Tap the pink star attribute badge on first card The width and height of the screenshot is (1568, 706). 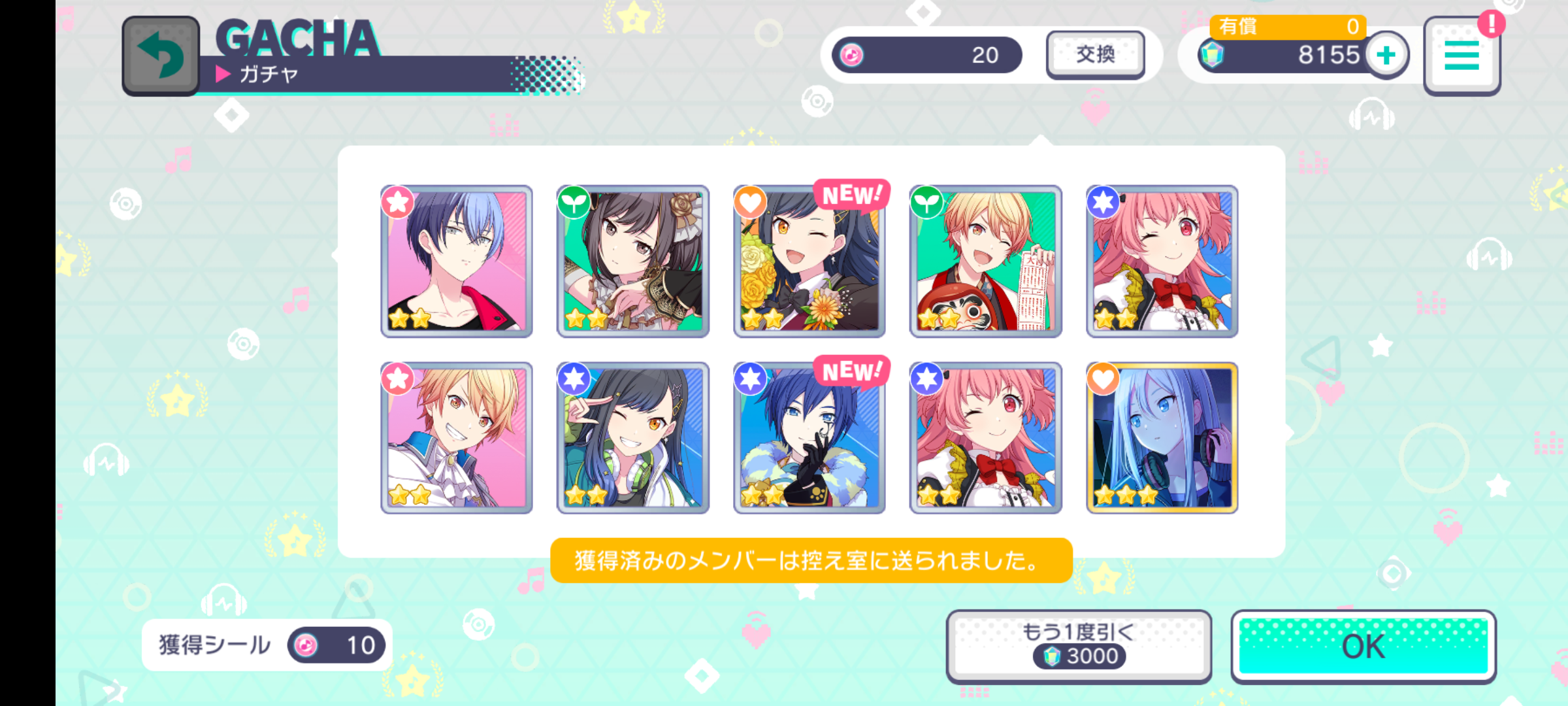397,202
